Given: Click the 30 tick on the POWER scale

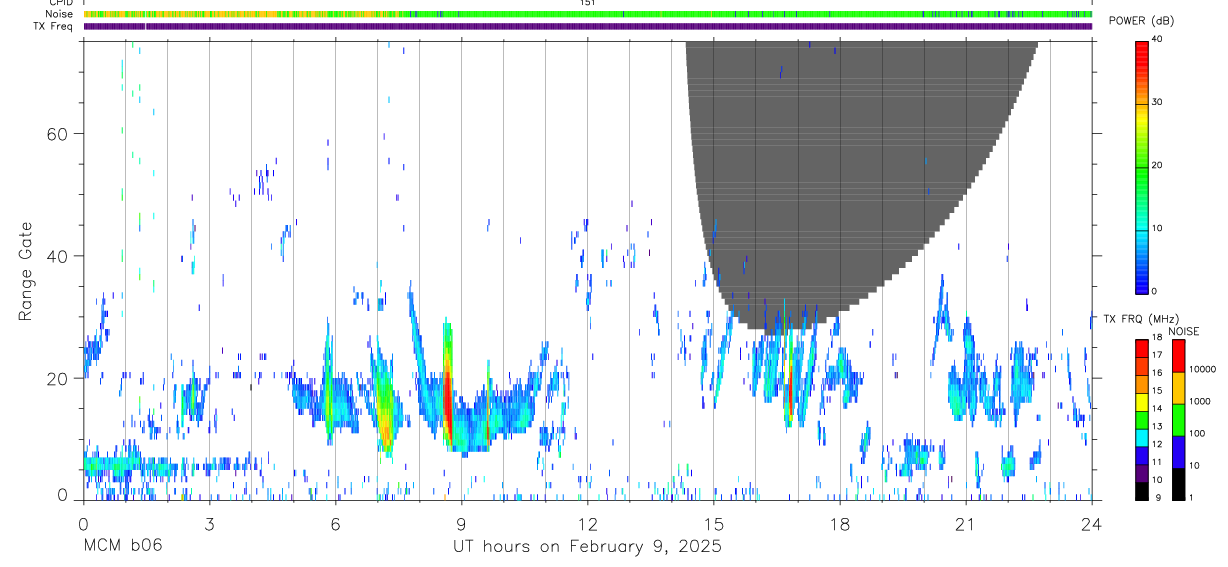Looking at the screenshot, I should pyautogui.click(x=1157, y=102).
